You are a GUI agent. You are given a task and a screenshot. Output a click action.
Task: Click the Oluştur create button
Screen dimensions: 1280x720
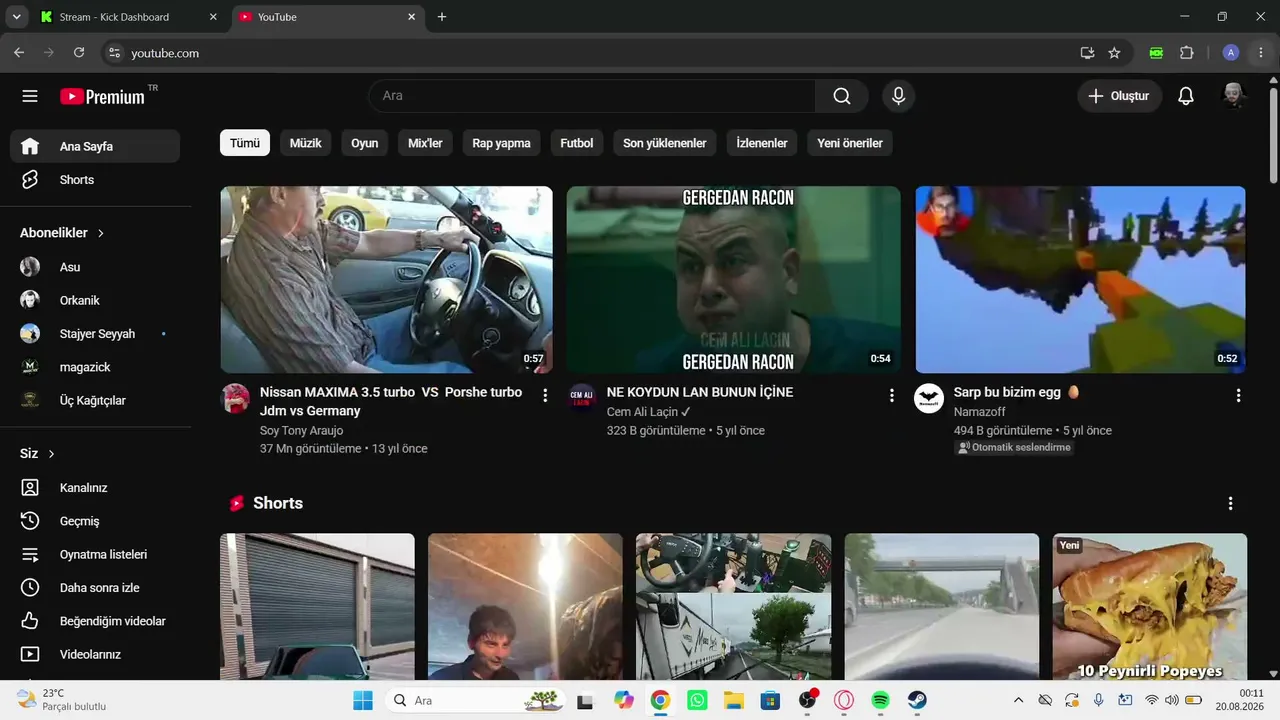pyautogui.click(x=1119, y=96)
